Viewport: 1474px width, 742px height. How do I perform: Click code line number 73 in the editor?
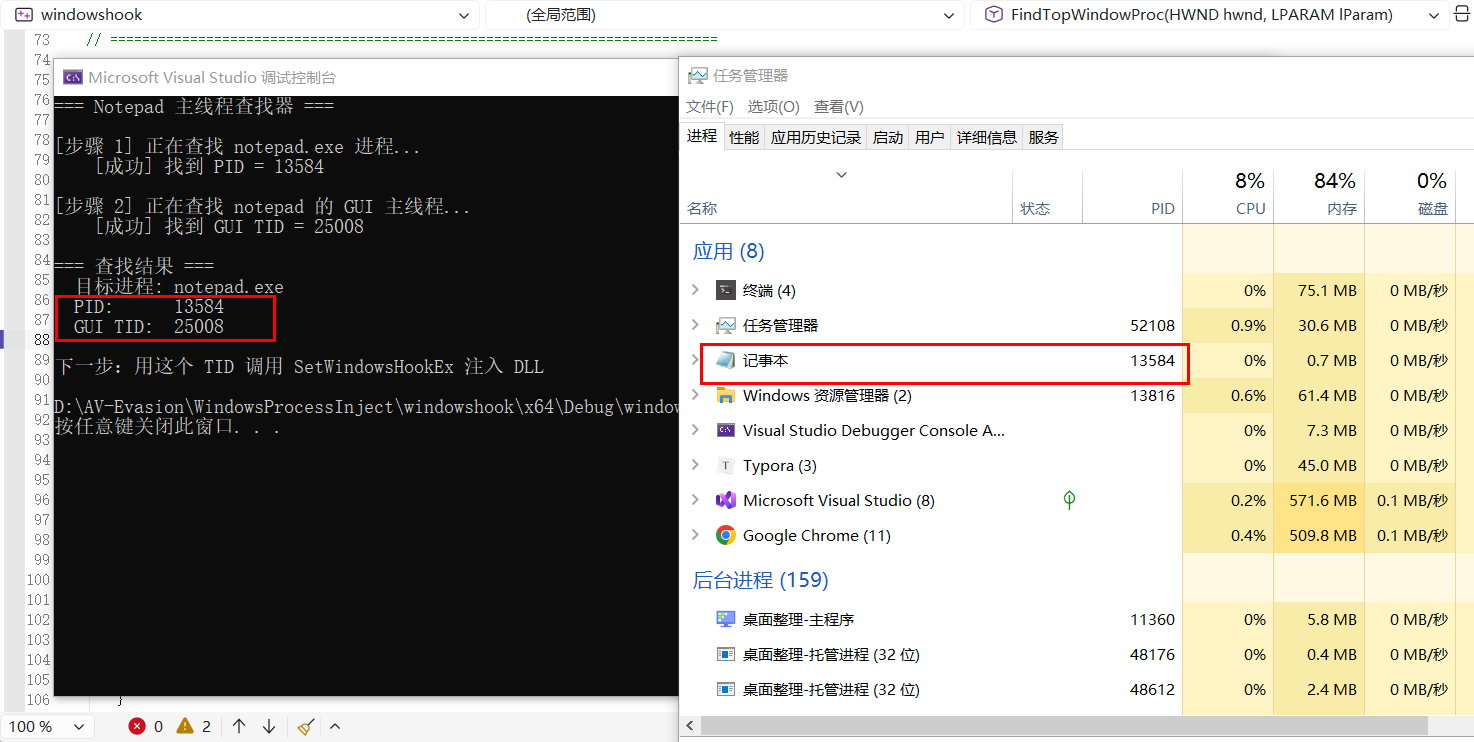40,40
